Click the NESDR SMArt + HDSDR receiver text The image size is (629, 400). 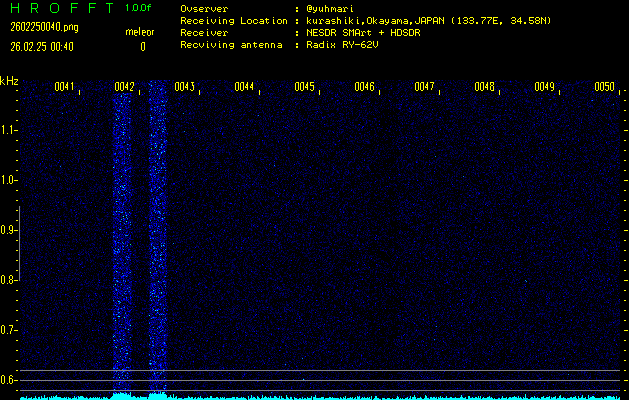point(362,33)
